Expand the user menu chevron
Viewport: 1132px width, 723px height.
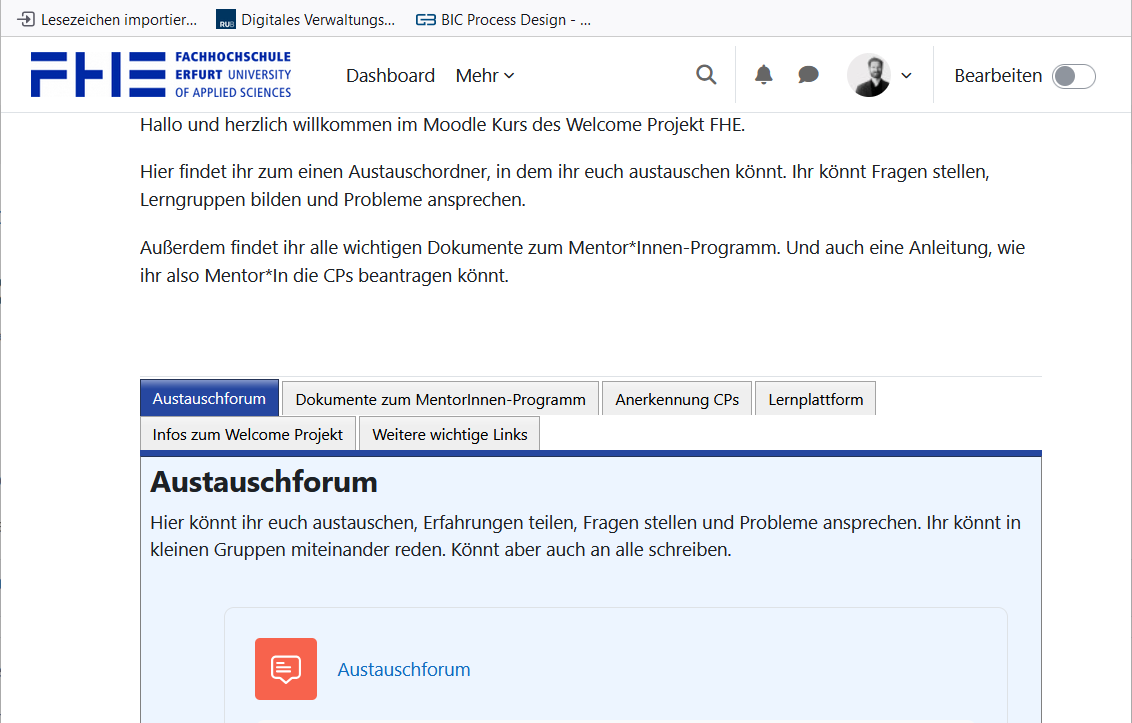907,75
